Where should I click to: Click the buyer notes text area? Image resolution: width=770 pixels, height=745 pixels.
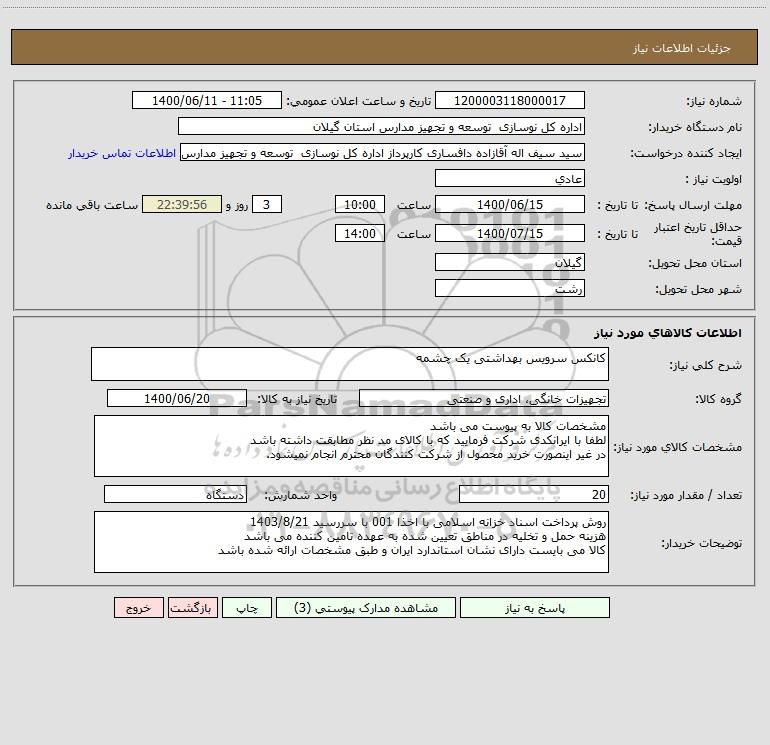(351, 542)
